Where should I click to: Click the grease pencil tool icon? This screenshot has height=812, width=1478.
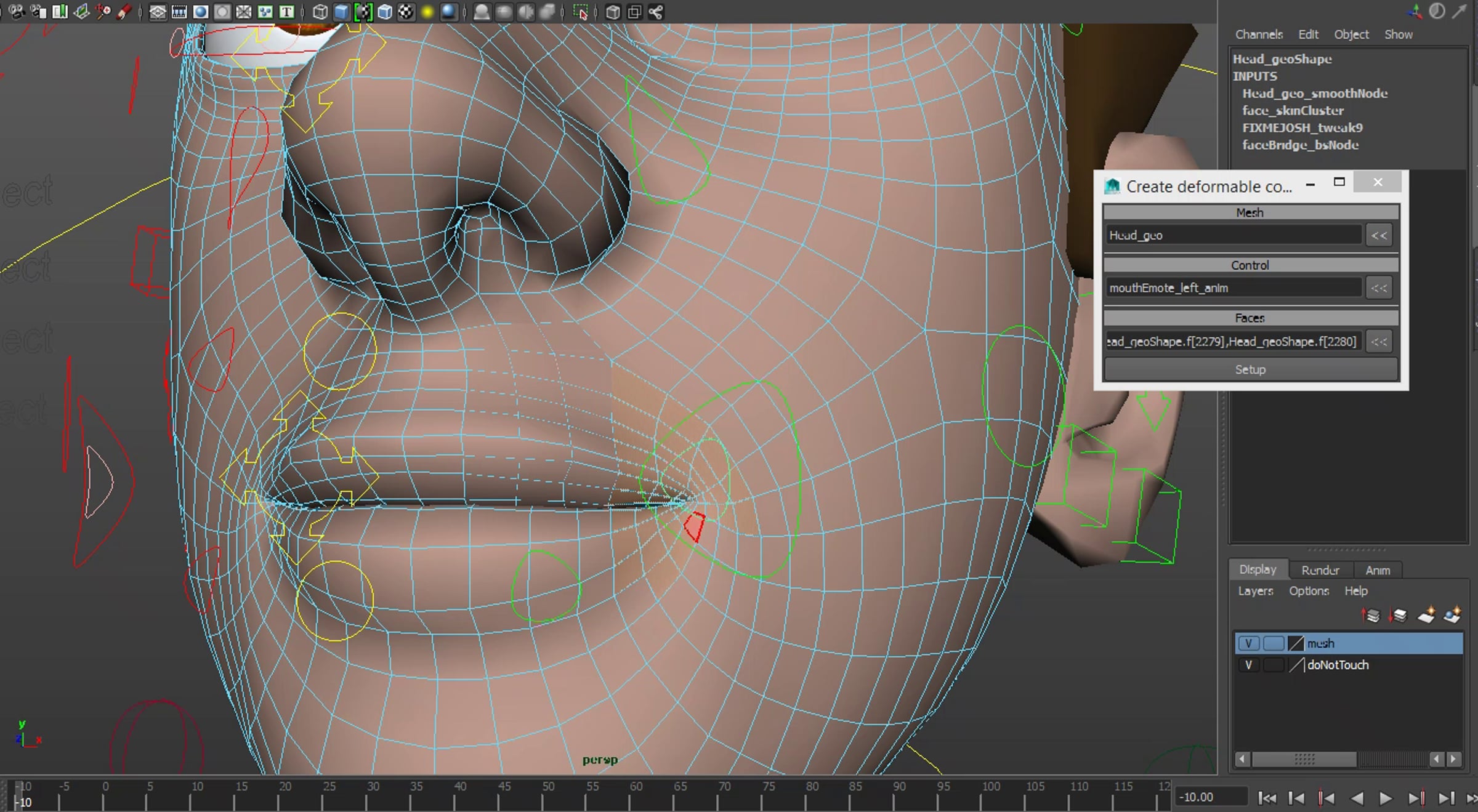(124, 12)
